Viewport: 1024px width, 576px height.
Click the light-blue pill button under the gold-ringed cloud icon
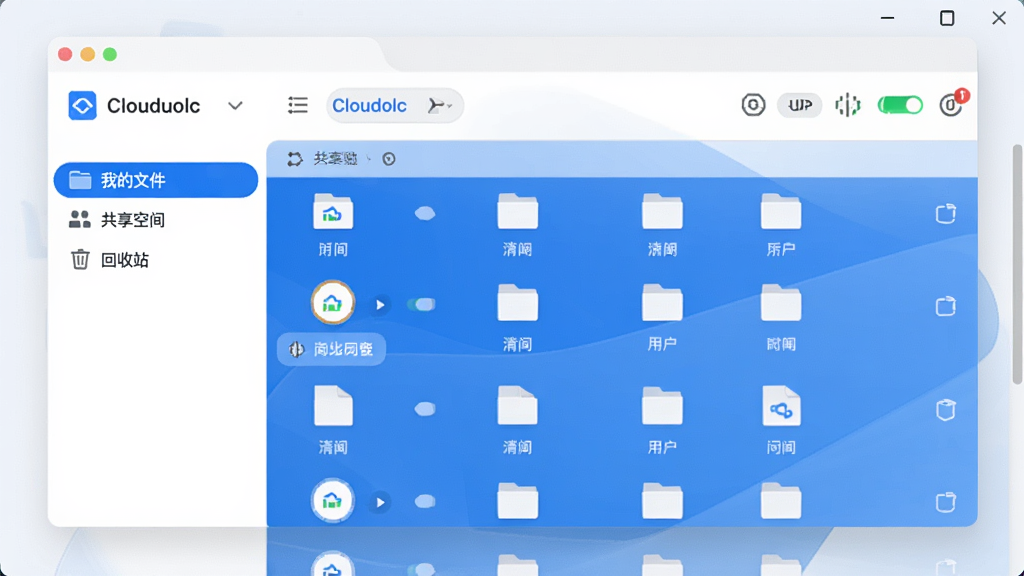(x=331, y=349)
